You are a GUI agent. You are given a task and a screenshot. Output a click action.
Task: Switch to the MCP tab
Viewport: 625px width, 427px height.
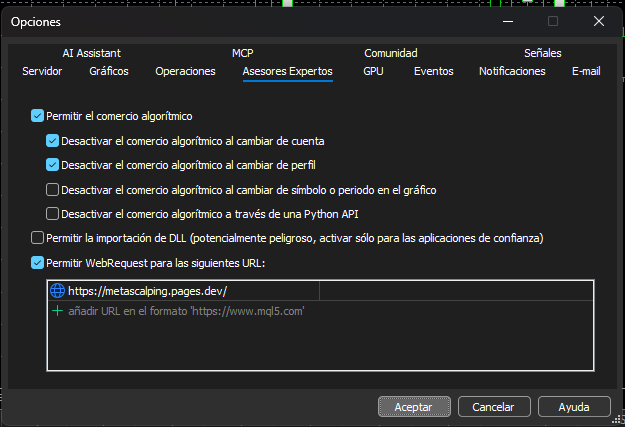243,53
